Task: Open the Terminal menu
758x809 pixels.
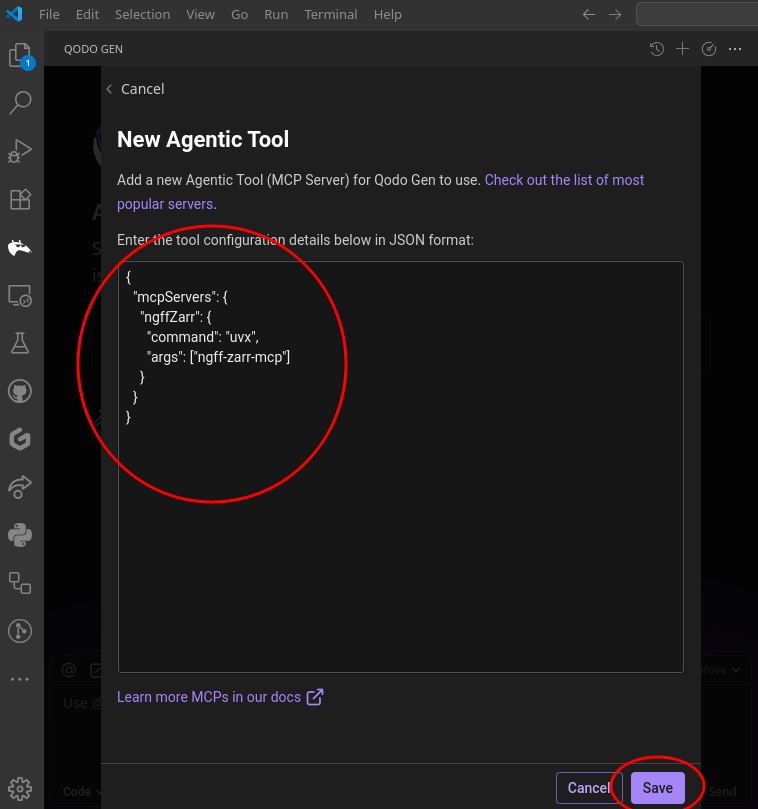Action: pos(330,14)
